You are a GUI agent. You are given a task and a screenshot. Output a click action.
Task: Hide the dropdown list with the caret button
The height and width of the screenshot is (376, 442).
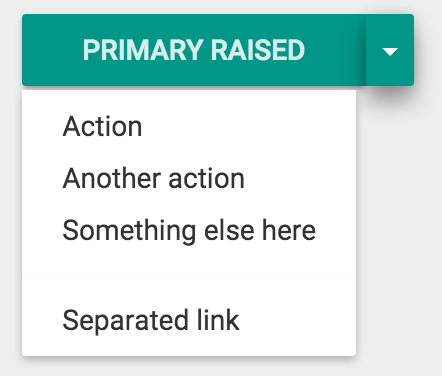pyautogui.click(x=390, y=50)
